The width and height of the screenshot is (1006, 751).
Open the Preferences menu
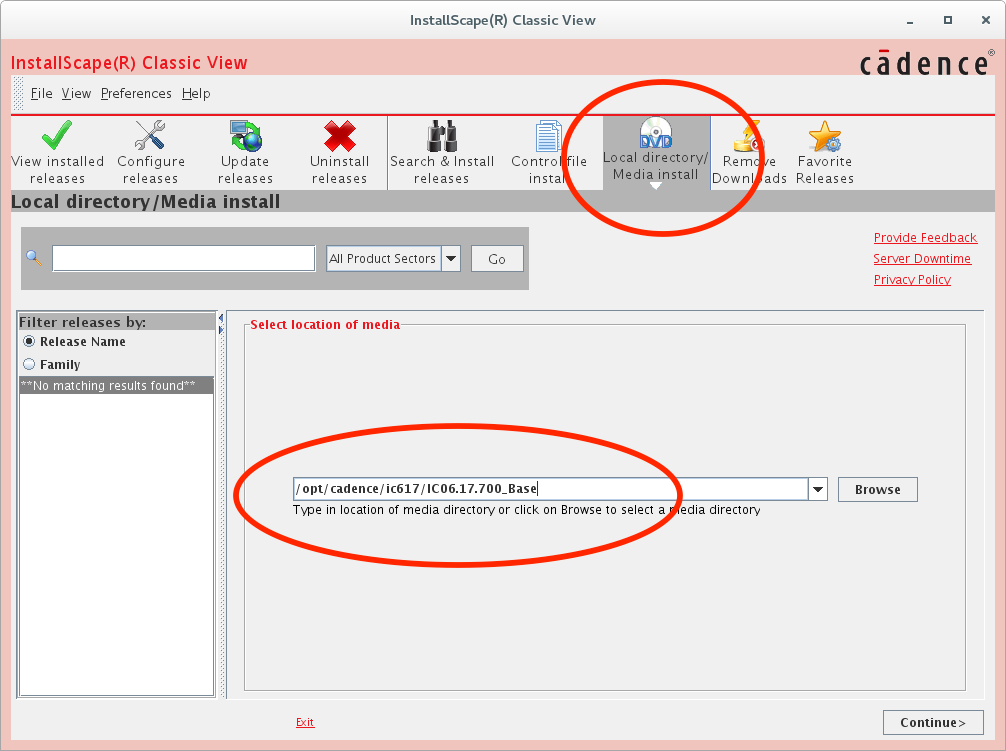point(136,94)
